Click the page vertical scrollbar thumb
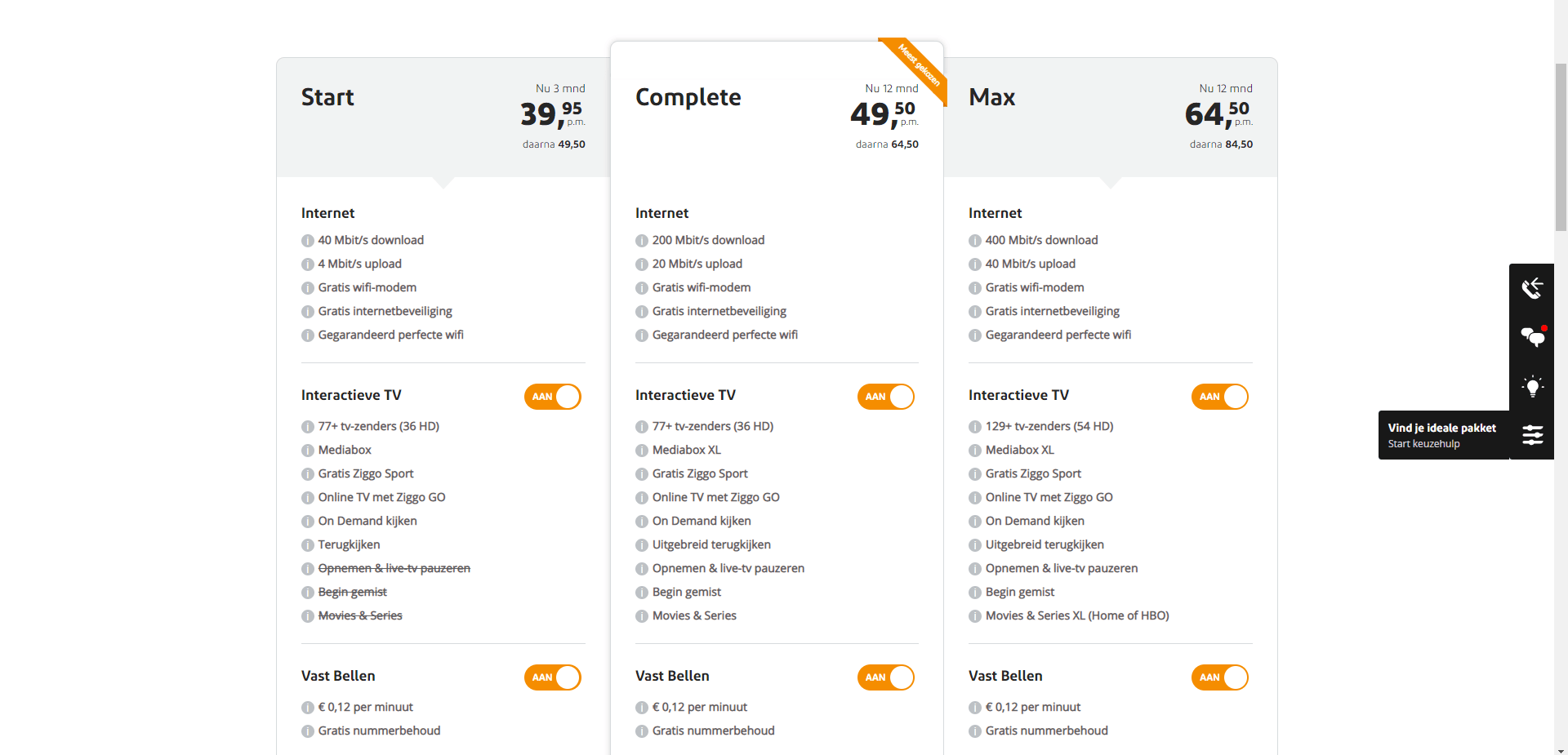 1561,147
